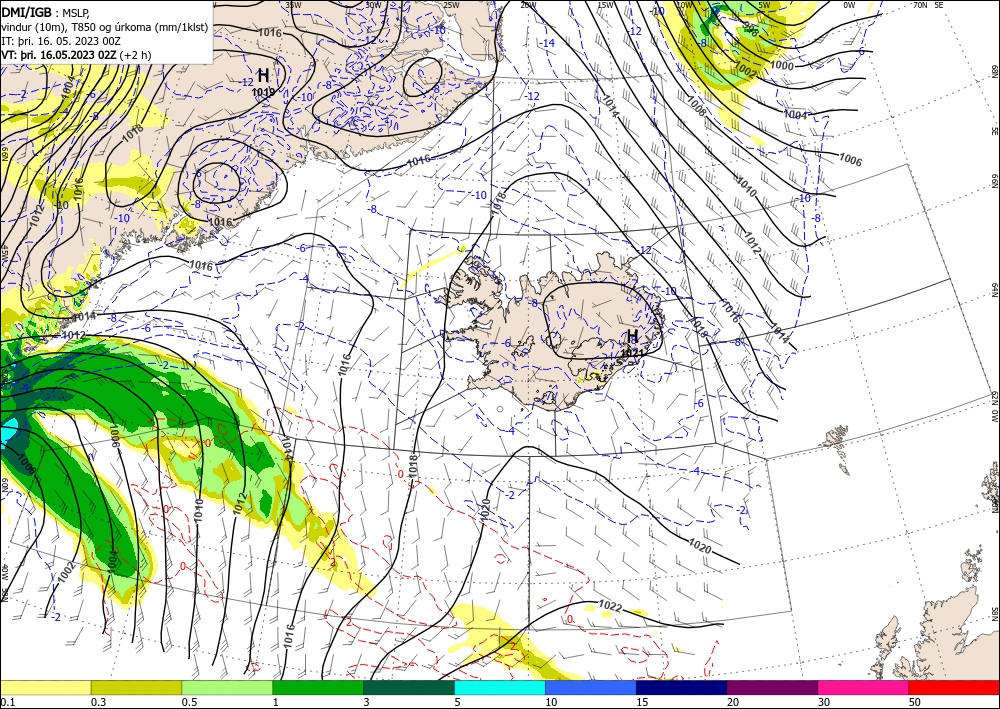The image size is (1000, 709).
Task: Click the legend value '15'
Action: pyautogui.click(x=642, y=702)
